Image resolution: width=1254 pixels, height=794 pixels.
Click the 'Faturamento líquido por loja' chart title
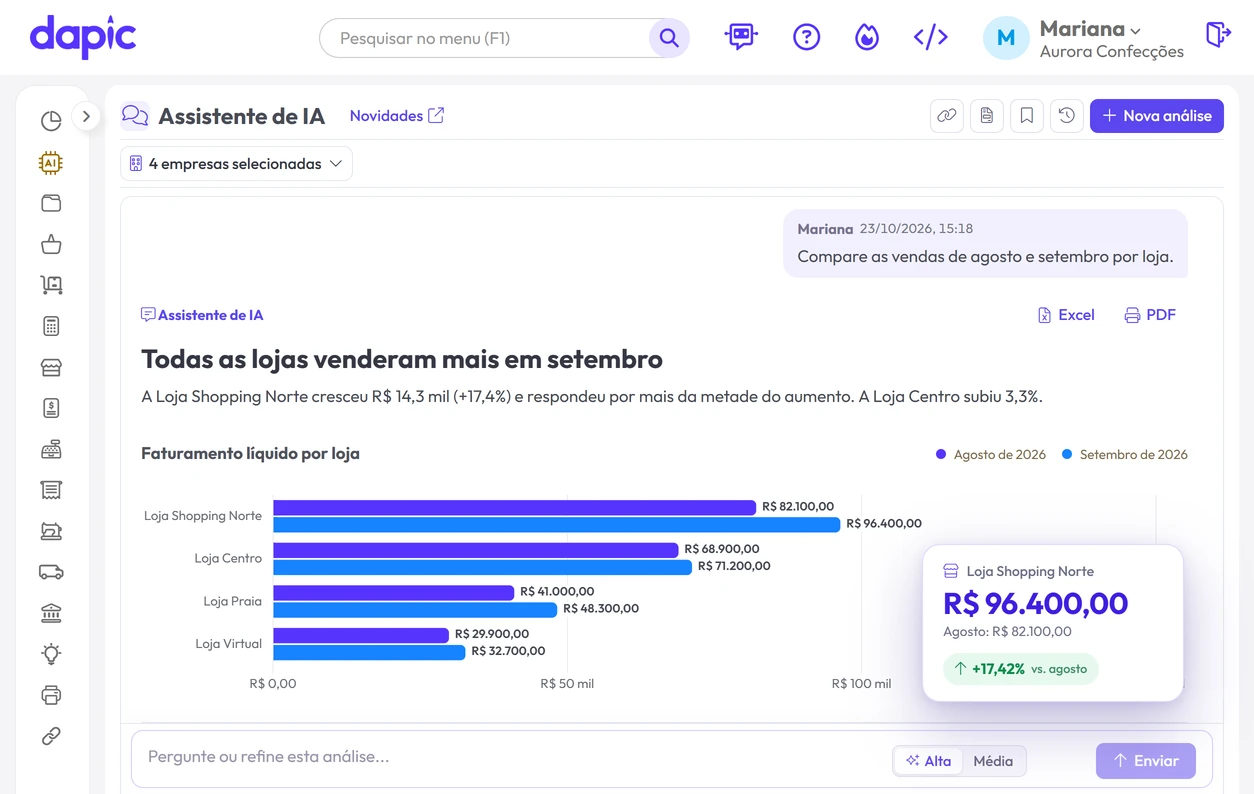[x=250, y=453]
